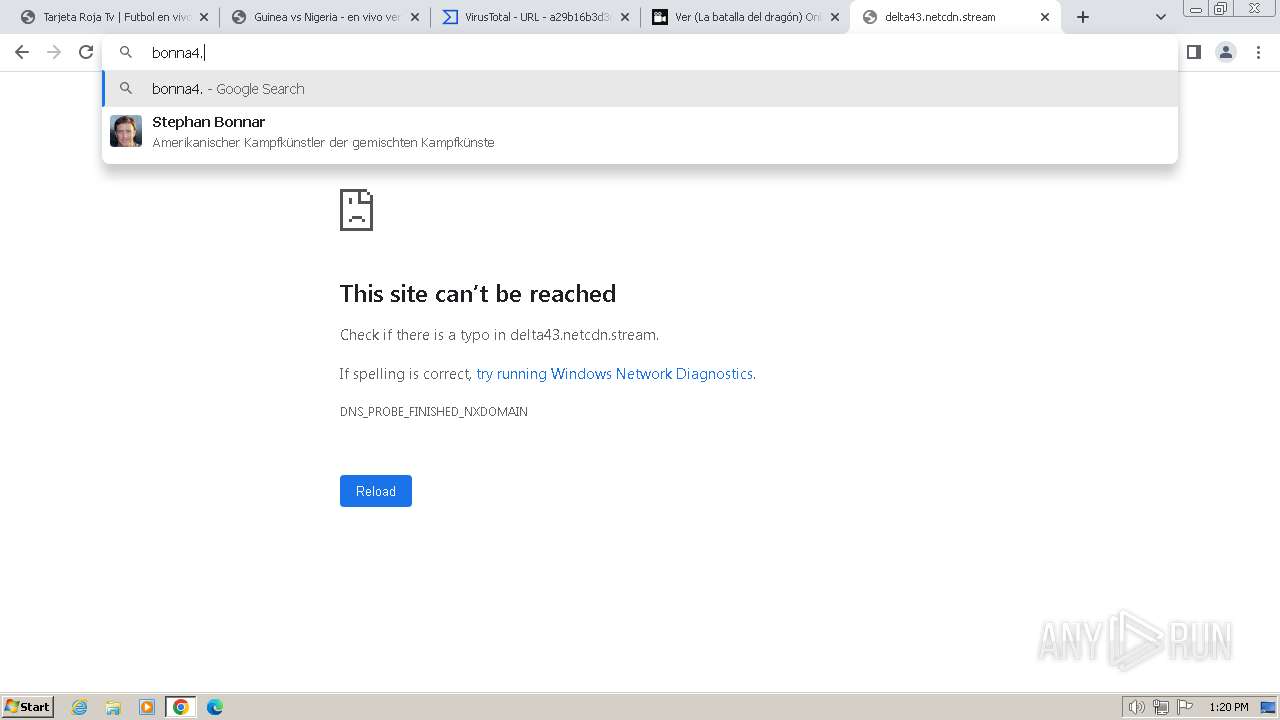Close the Tarjeta Roja Tv tab
This screenshot has height=720, width=1280.
[x=205, y=17]
